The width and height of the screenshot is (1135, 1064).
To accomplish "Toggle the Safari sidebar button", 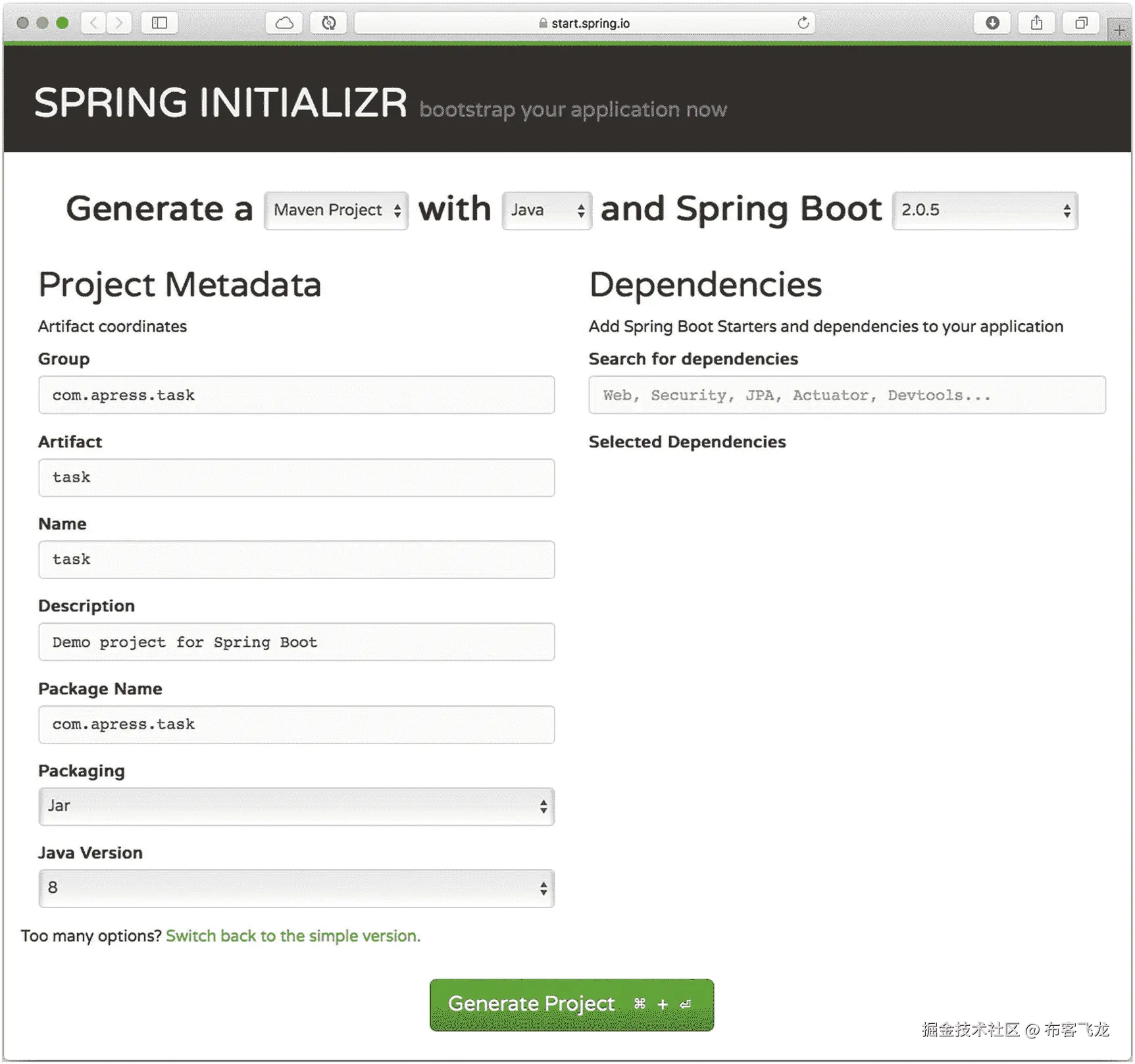I will 159,23.
